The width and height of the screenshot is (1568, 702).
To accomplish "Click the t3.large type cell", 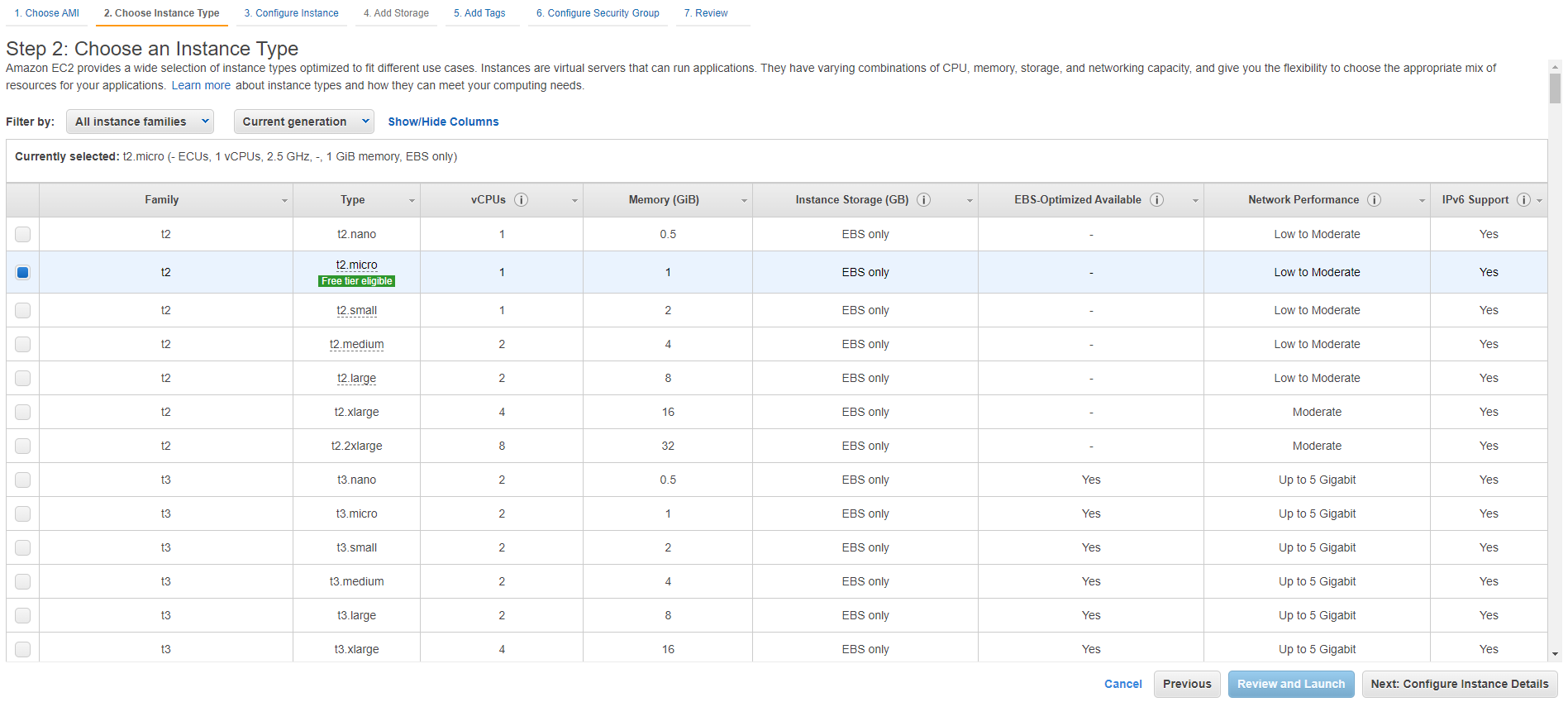I will 356,615.
